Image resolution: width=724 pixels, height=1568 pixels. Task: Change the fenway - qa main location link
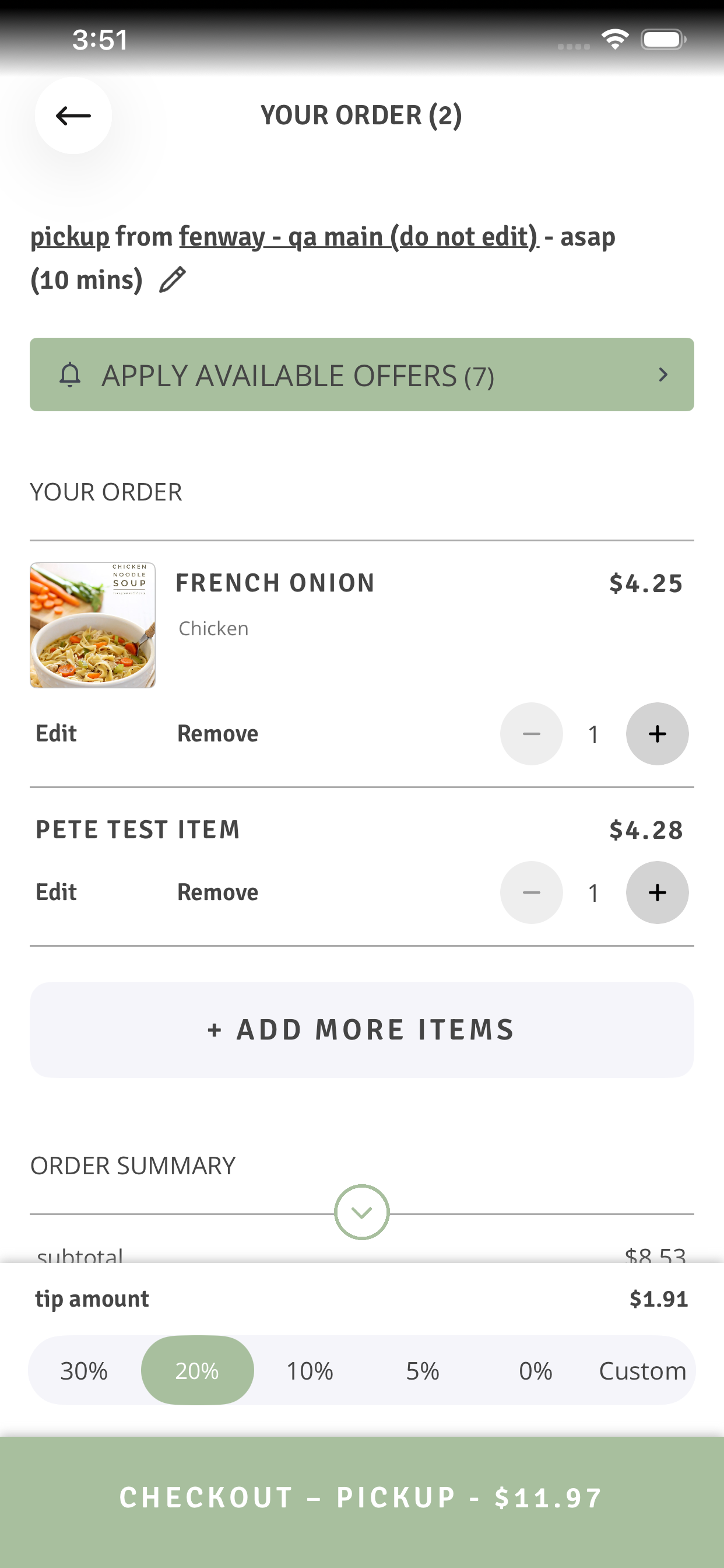pyautogui.click(x=359, y=237)
